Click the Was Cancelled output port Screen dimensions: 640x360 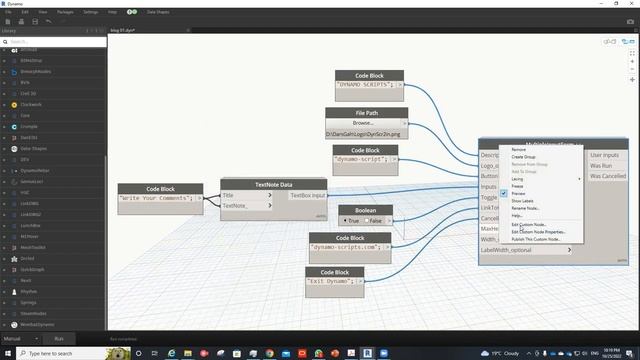pyautogui.click(x=608, y=176)
